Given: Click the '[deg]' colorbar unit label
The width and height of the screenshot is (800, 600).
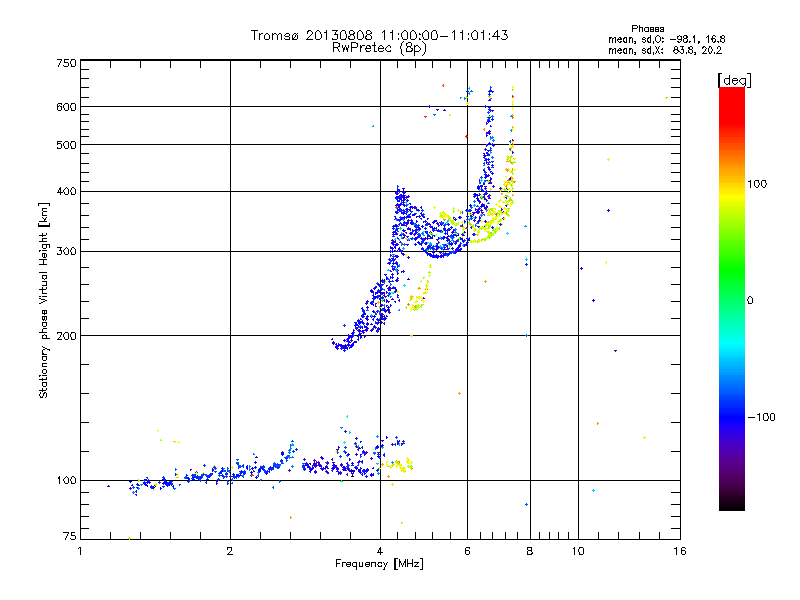Looking at the screenshot, I should (734, 80).
